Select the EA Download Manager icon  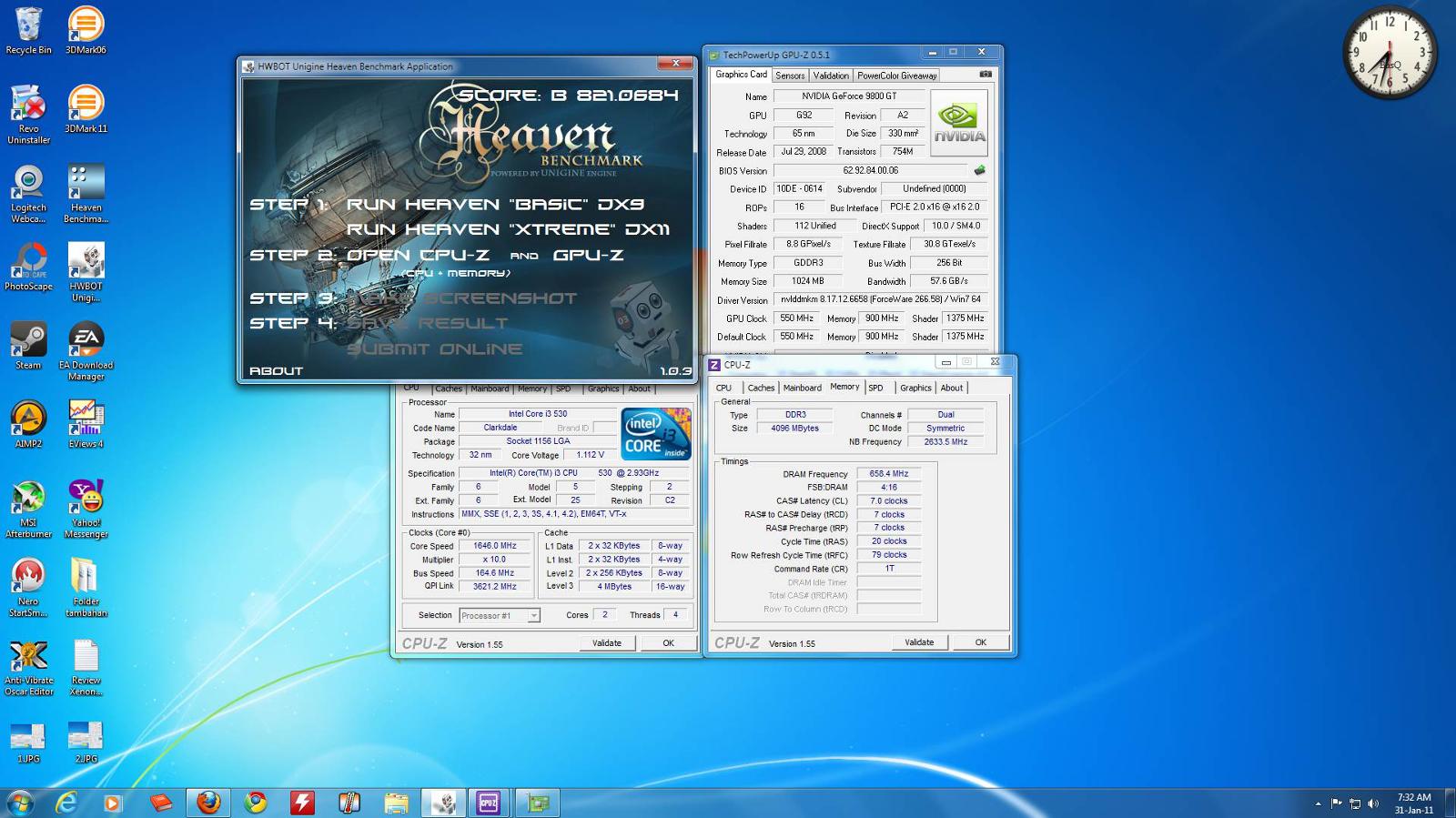point(86,351)
